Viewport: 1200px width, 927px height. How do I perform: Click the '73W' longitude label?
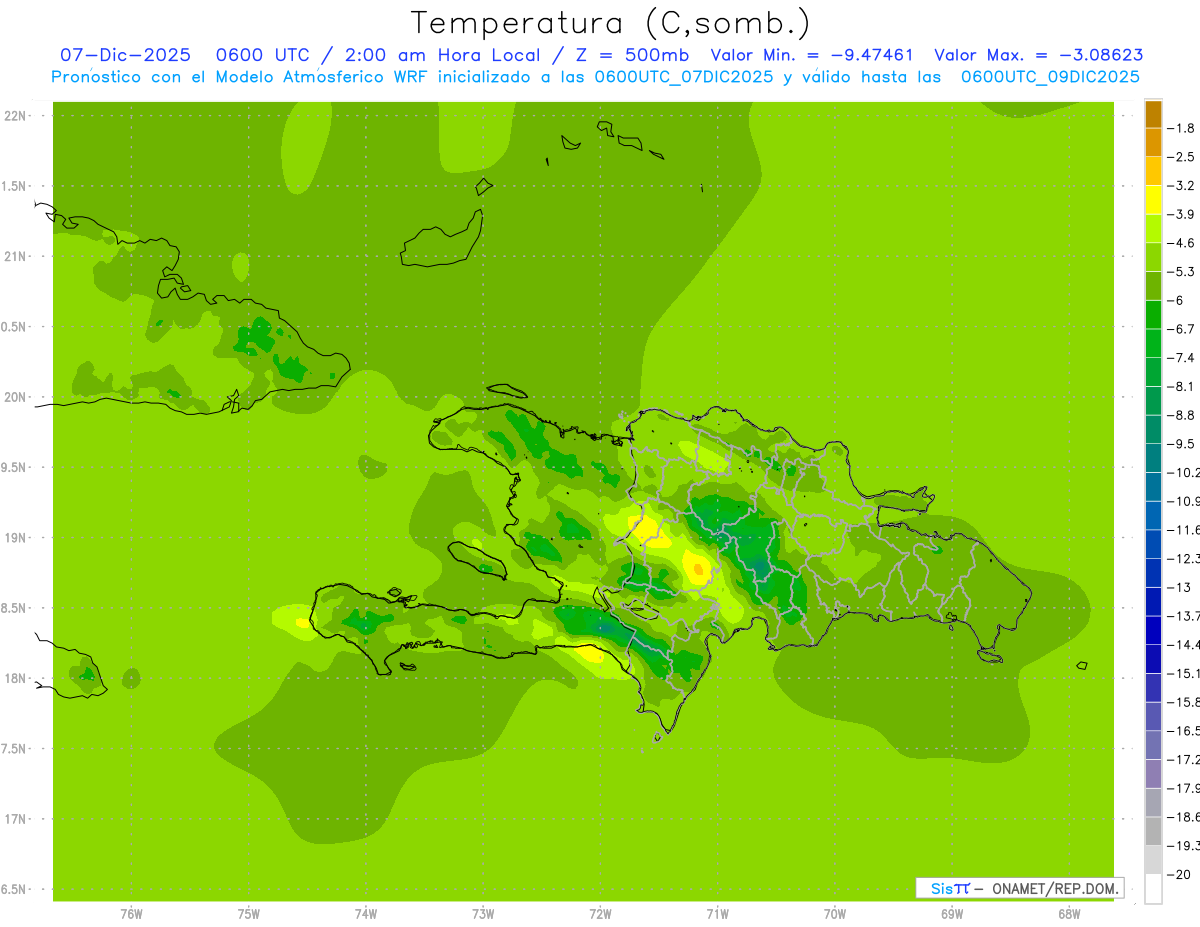pyautogui.click(x=483, y=913)
